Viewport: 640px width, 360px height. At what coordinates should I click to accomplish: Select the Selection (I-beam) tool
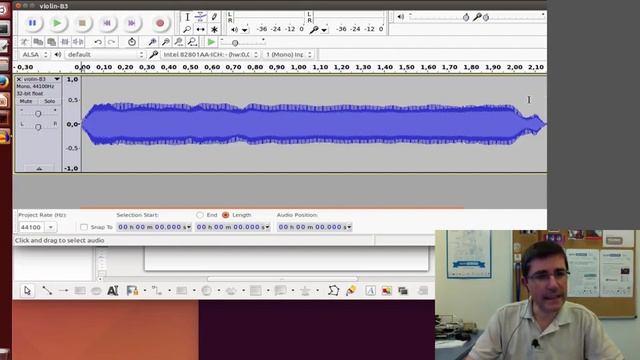(x=187, y=17)
